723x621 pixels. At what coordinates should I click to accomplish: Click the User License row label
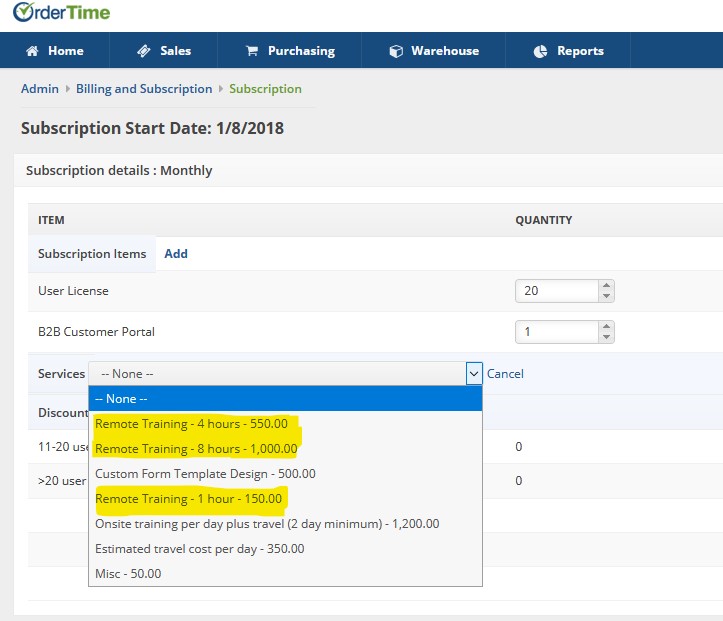click(x=73, y=291)
